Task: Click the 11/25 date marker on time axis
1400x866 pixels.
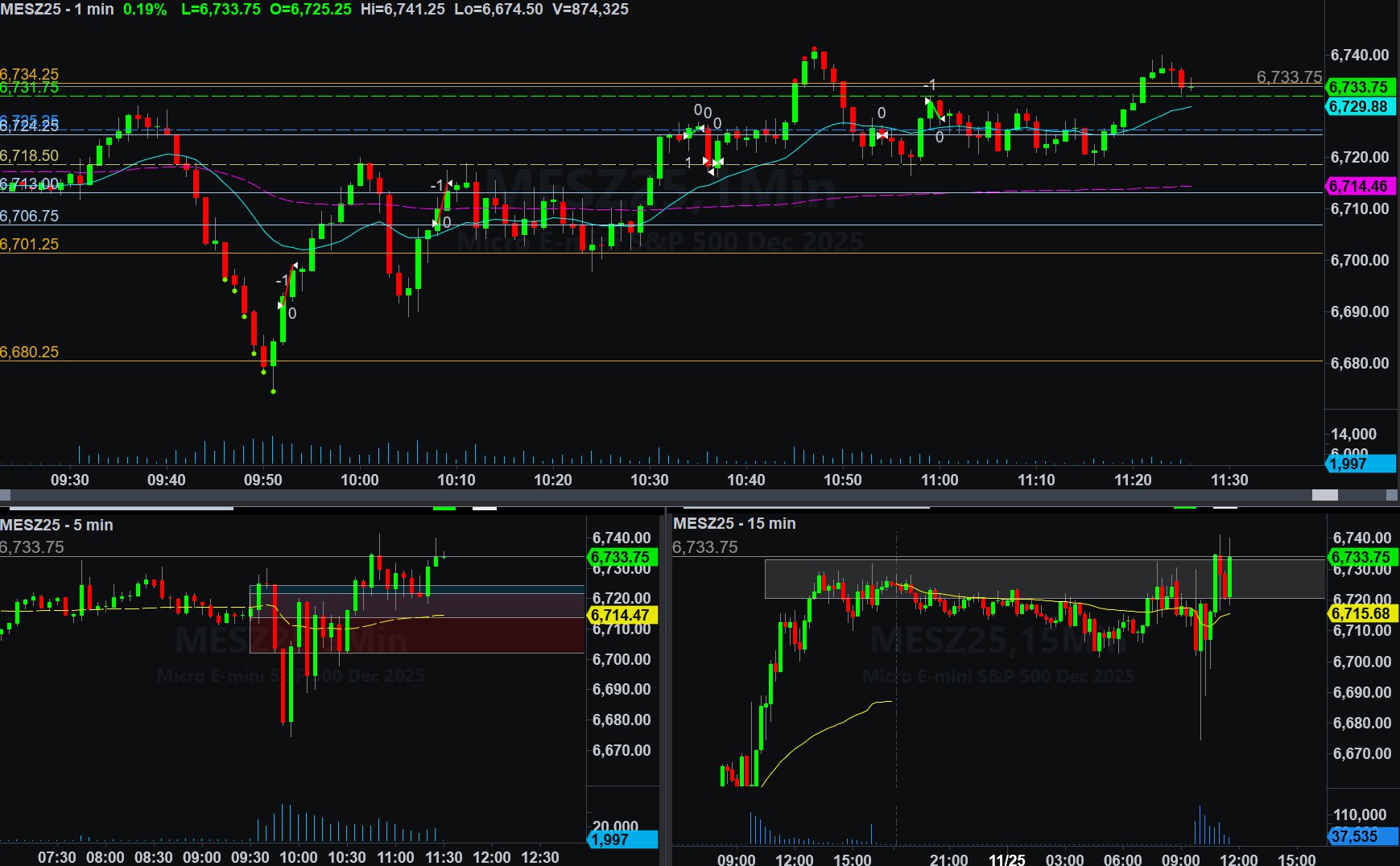Action: [1006, 859]
